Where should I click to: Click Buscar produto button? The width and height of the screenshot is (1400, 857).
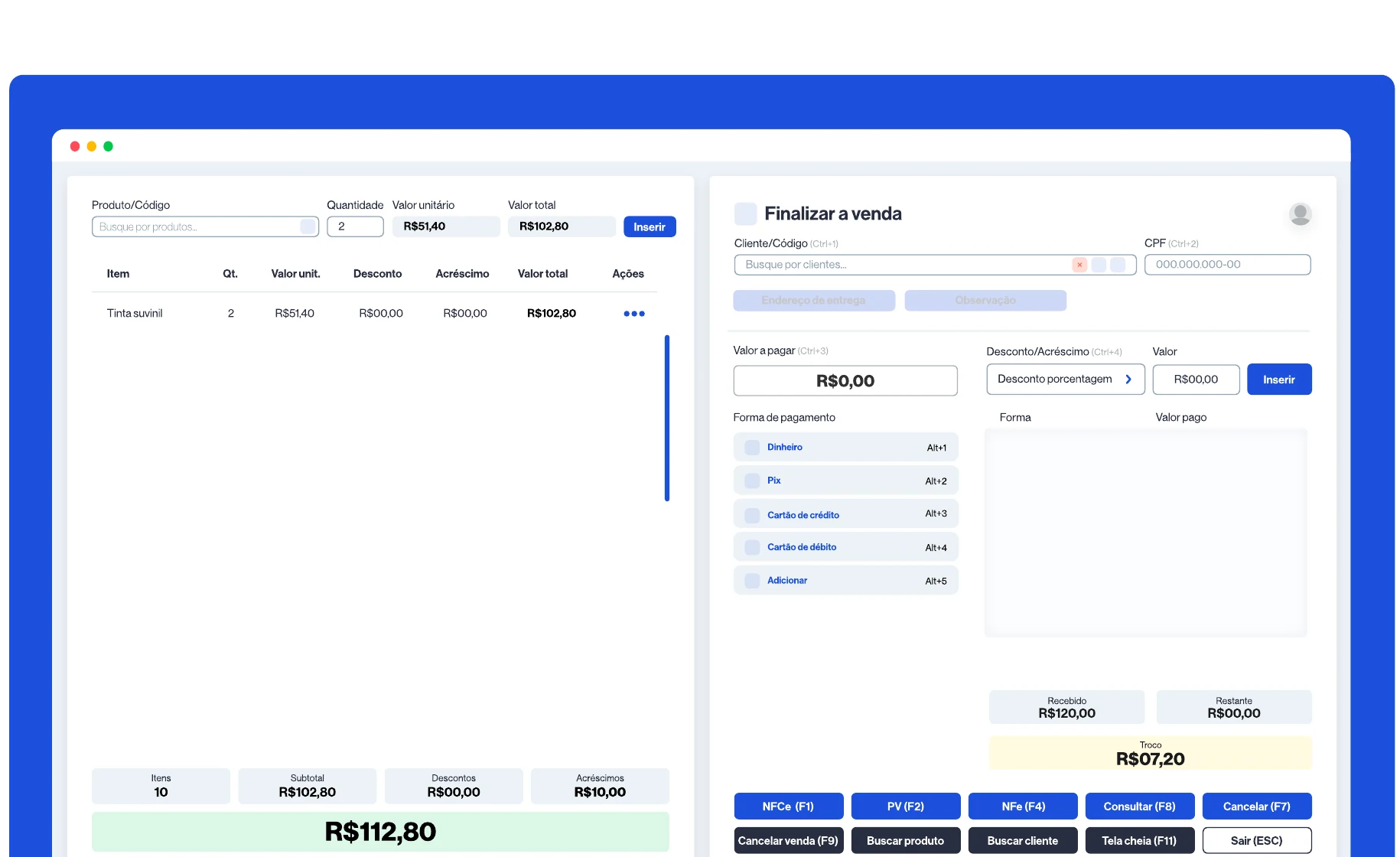[906, 840]
